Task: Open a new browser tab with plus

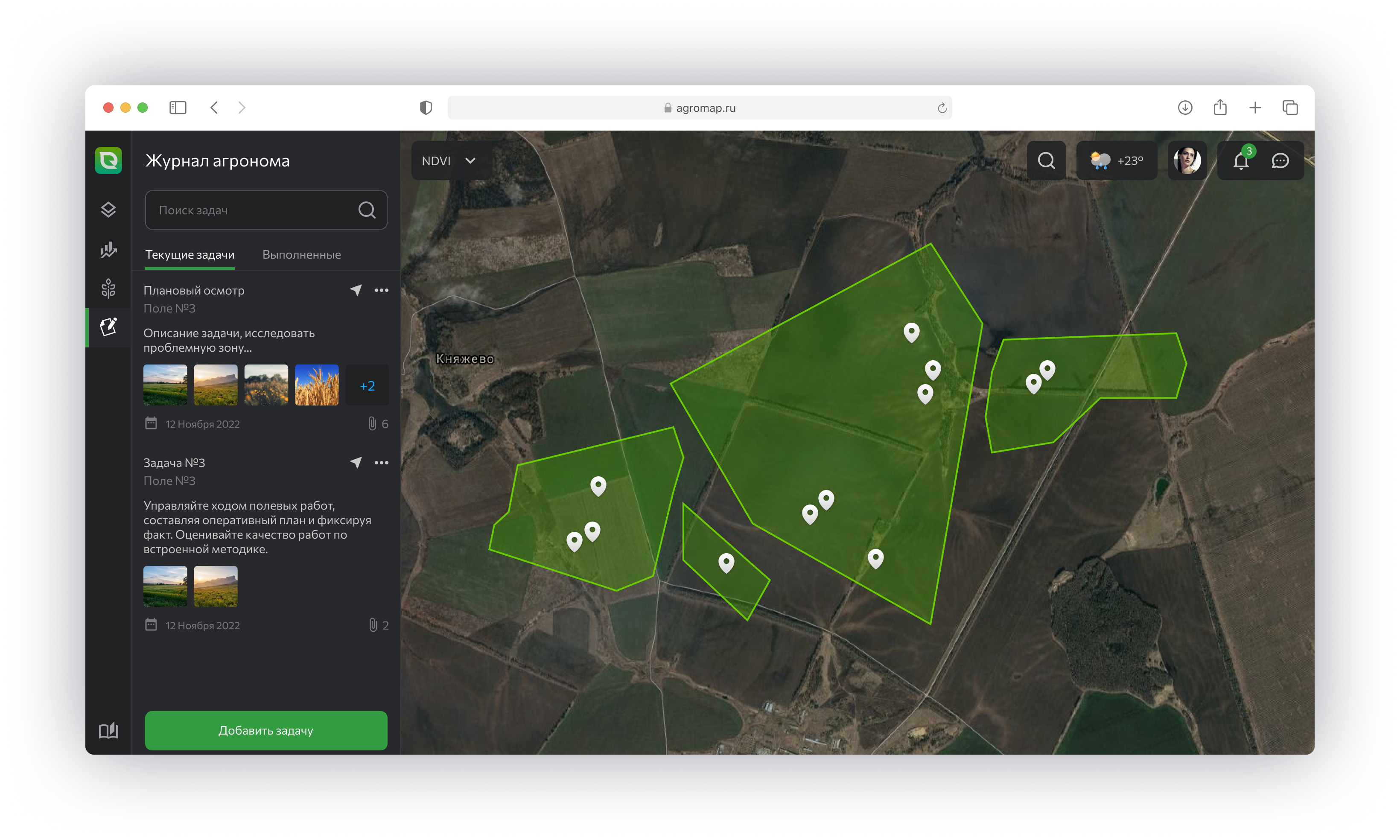Action: pos(1255,108)
